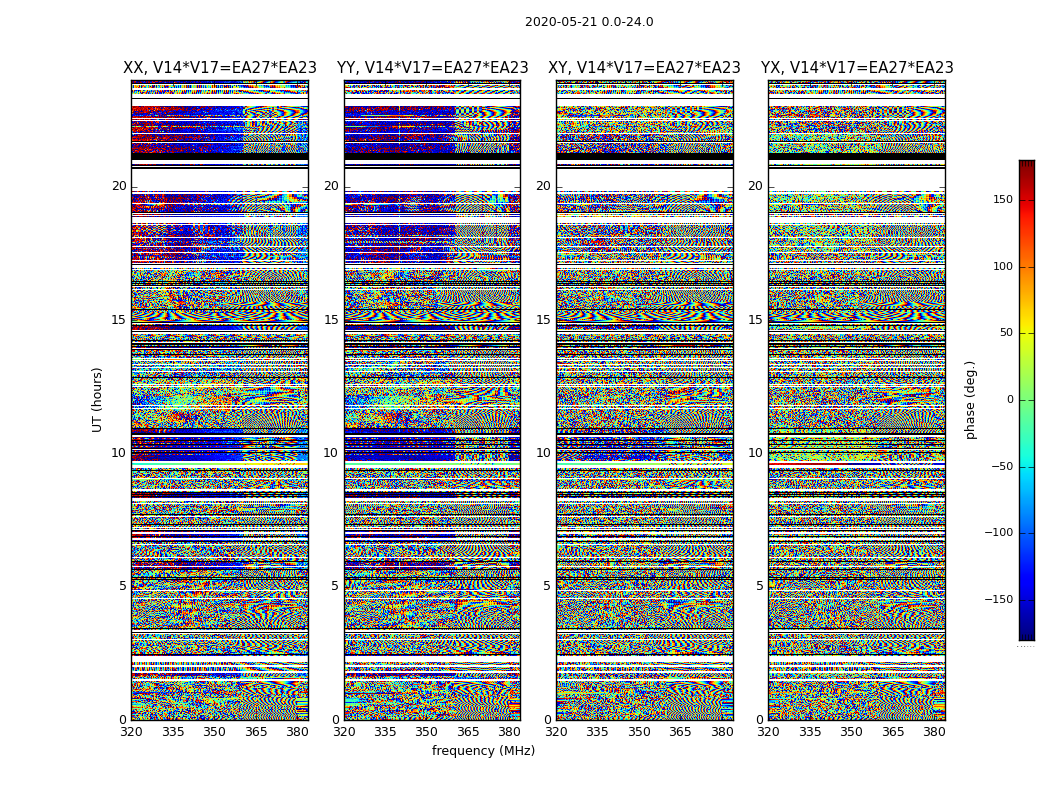Click the '15' hour tick beside XX panel
The width and height of the screenshot is (1050, 800).
[119, 320]
